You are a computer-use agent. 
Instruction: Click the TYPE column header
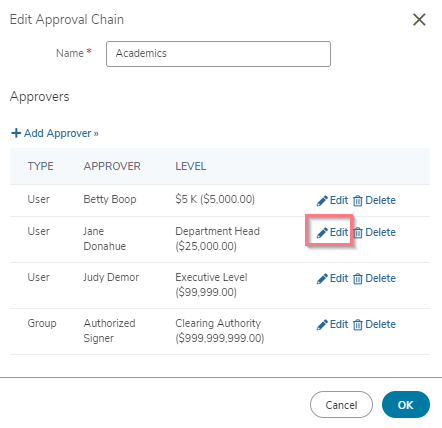coord(40,166)
